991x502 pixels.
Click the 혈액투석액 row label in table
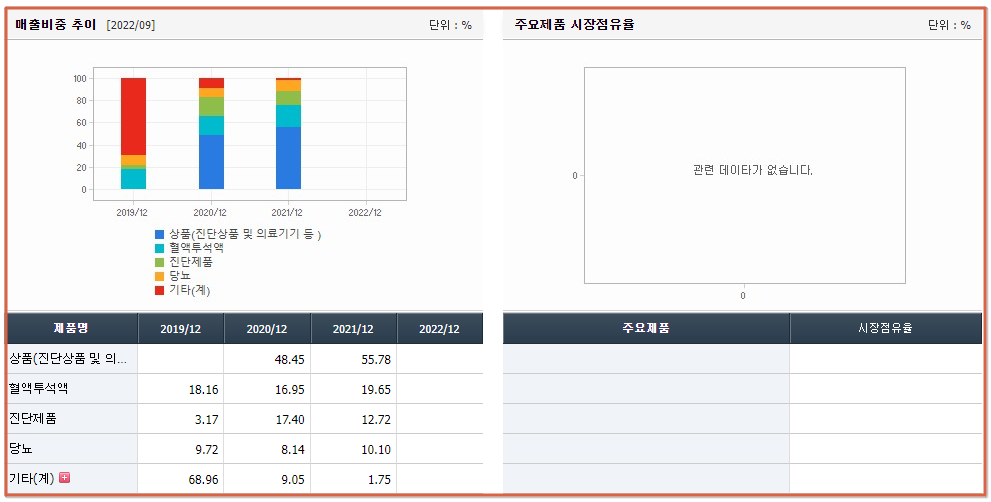[39, 388]
